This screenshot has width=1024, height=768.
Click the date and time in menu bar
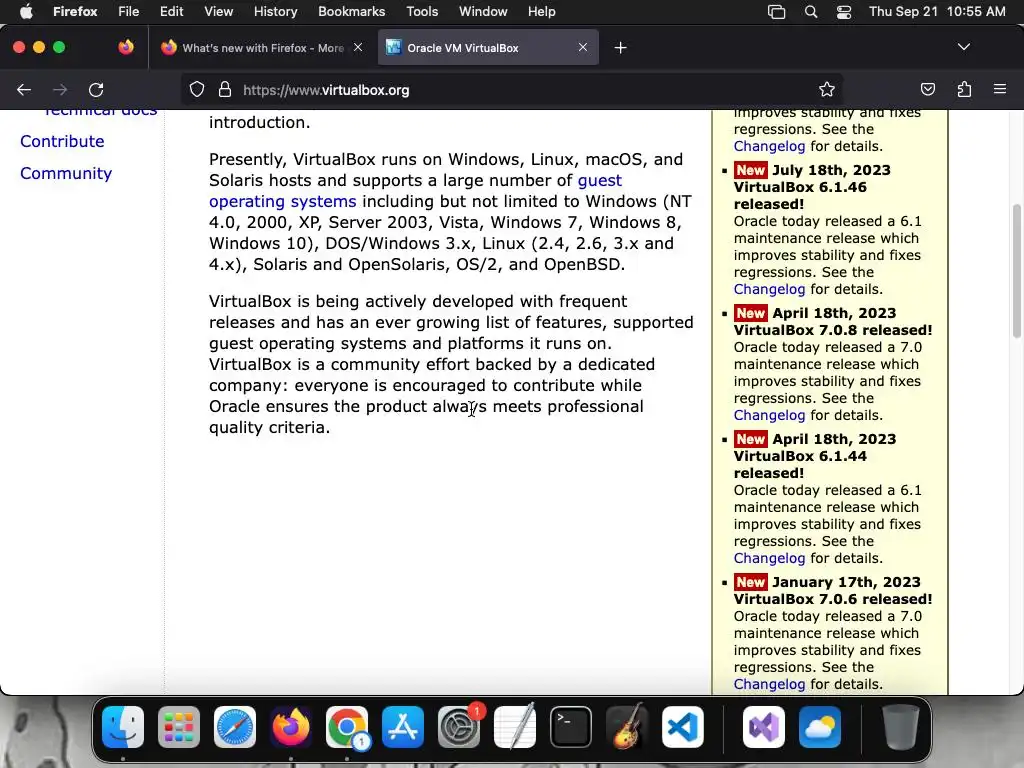[936, 12]
